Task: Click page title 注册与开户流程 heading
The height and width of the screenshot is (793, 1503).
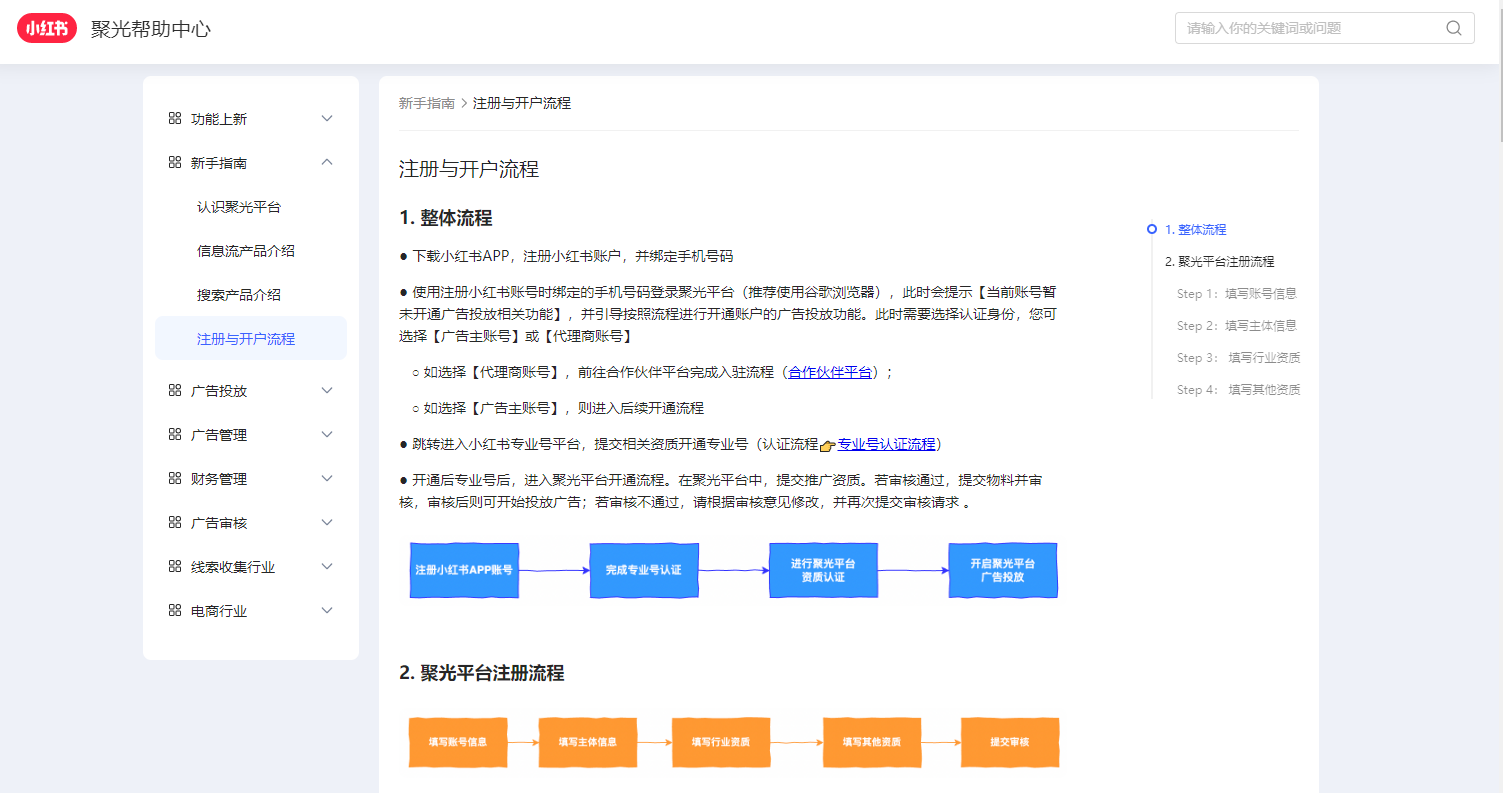Action: tap(469, 169)
